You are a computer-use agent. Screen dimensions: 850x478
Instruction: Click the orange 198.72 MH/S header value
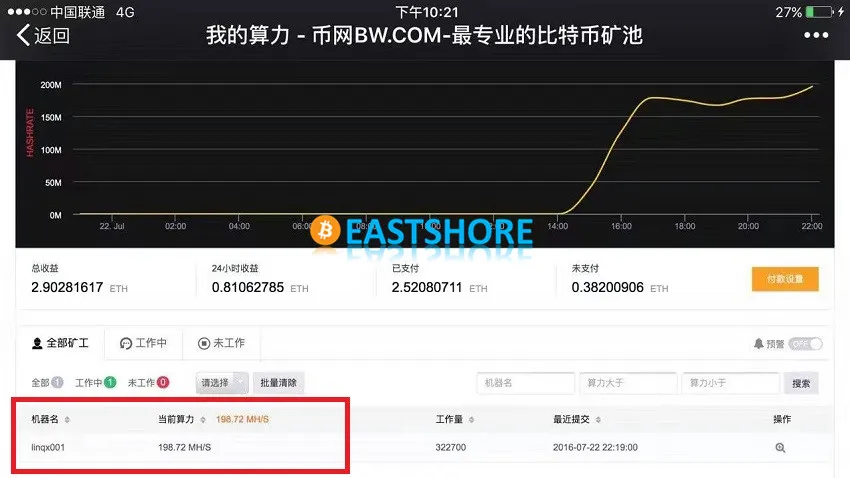(242, 419)
